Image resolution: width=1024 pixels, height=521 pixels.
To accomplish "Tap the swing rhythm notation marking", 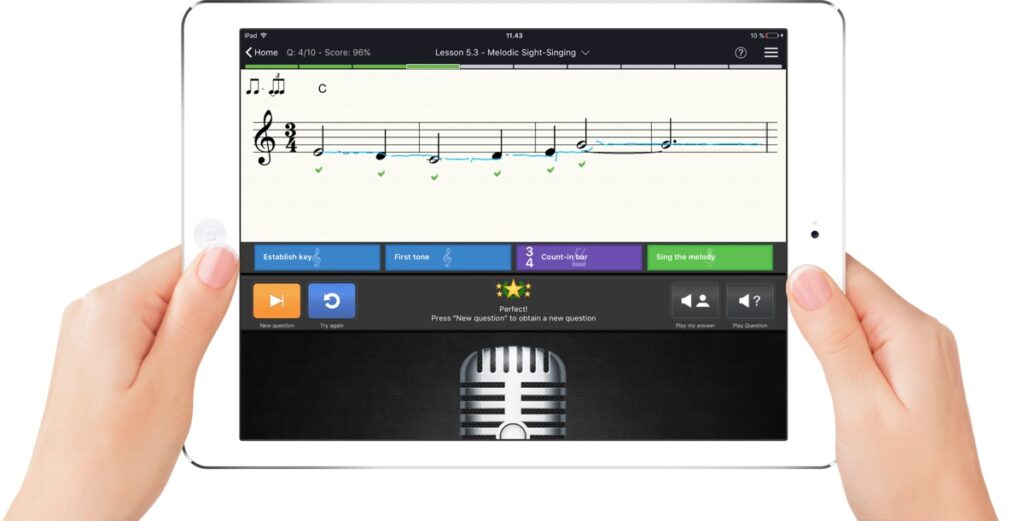I will click(x=265, y=87).
